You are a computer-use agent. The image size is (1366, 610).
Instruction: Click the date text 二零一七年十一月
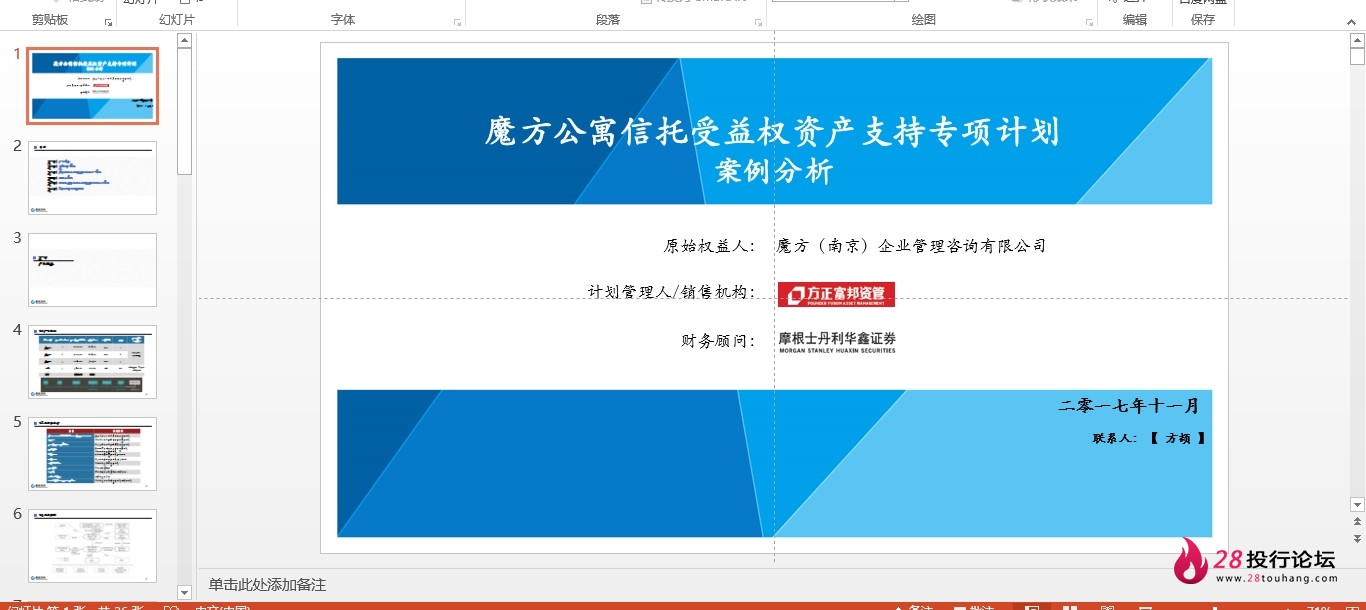click(1128, 406)
